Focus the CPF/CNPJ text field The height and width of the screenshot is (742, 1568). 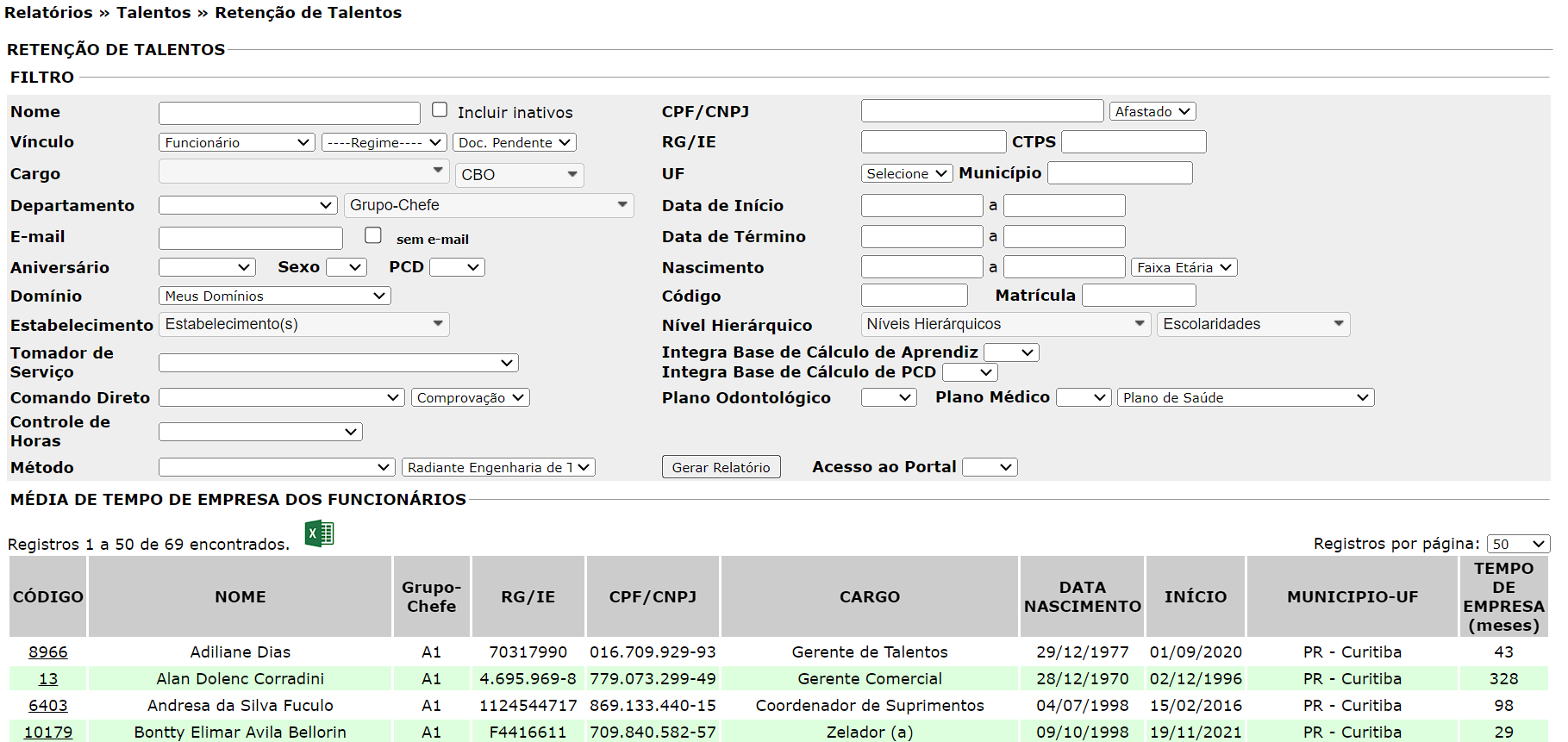pyautogui.click(x=982, y=111)
